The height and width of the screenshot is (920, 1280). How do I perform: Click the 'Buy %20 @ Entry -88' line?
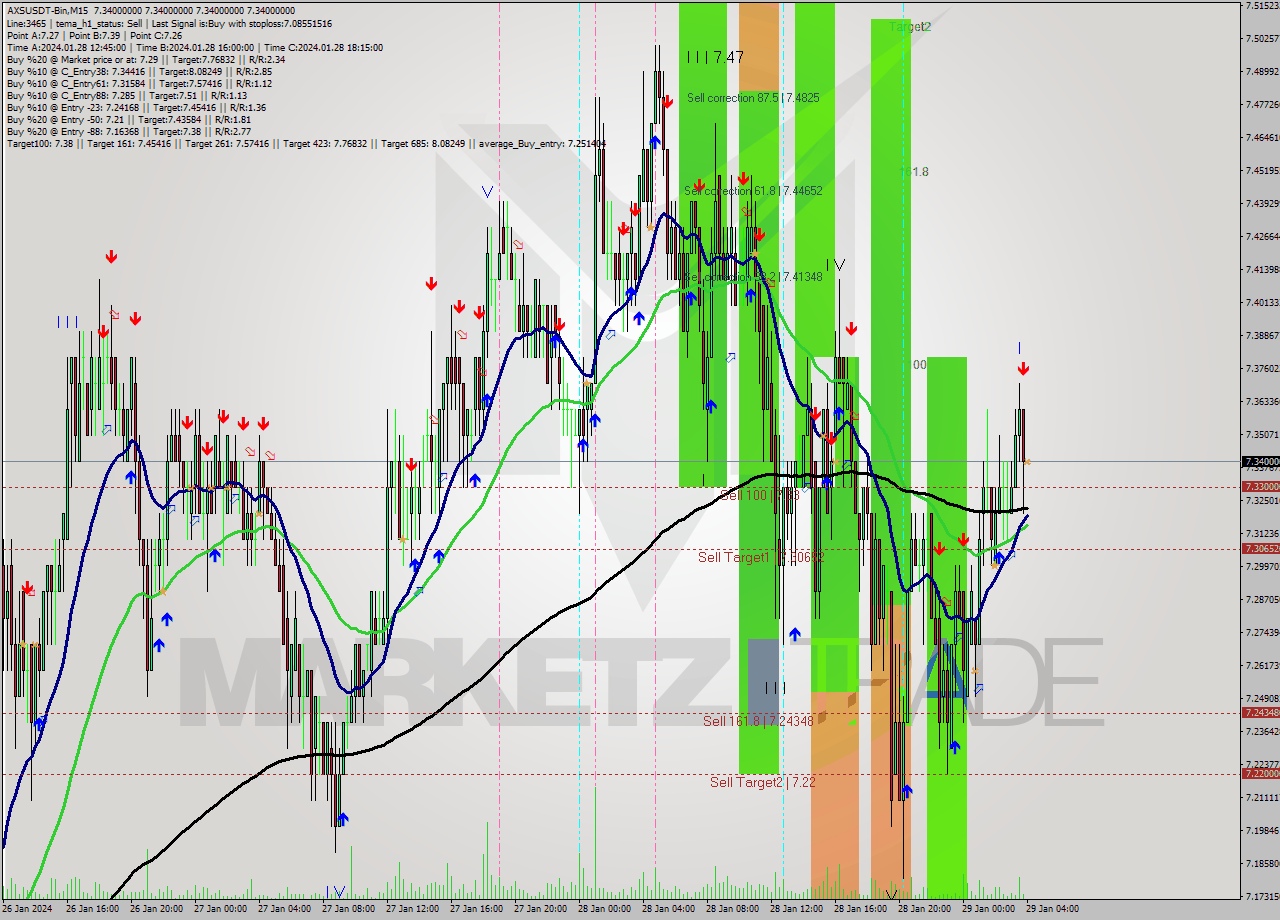pos(128,131)
